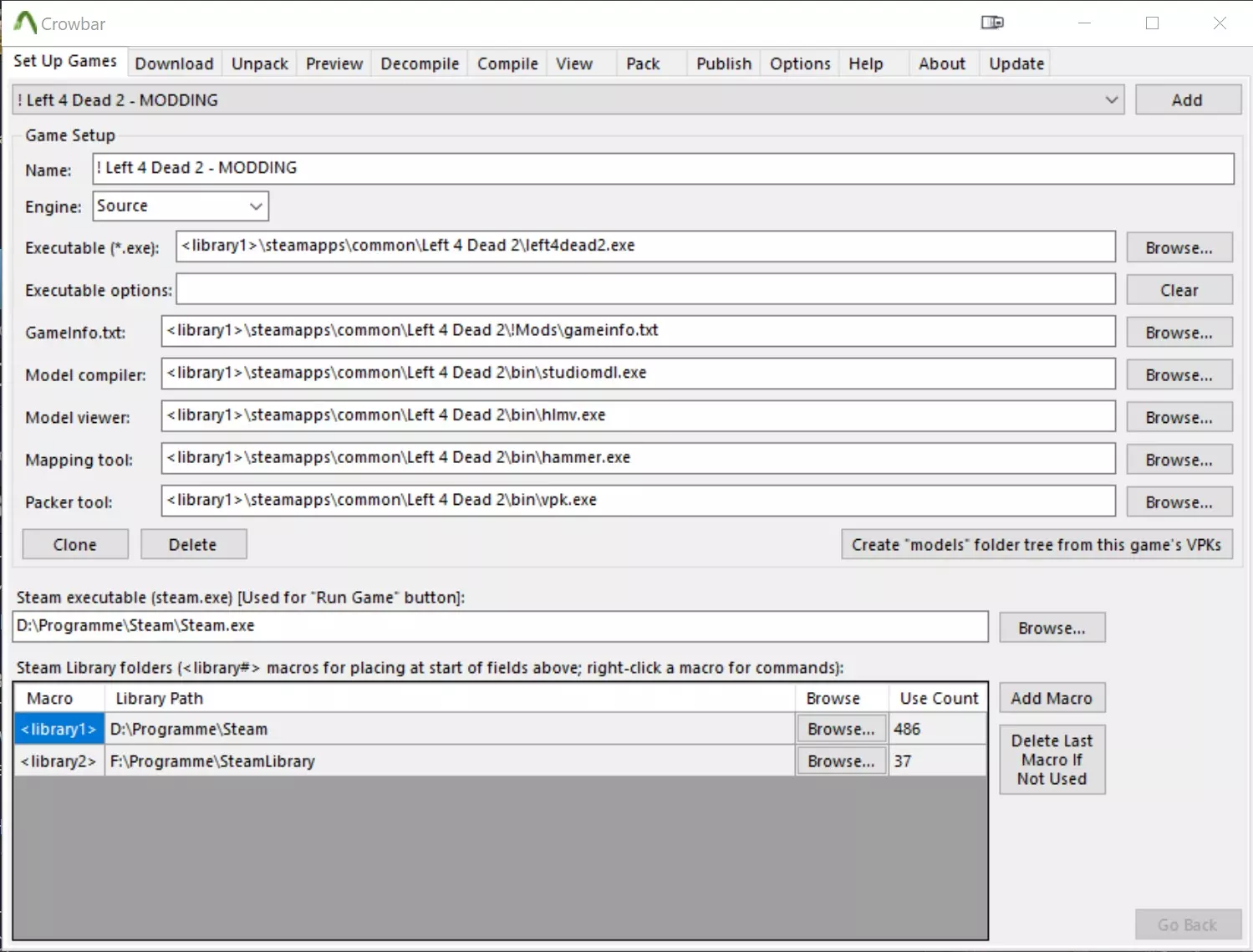Go to the Preview tab
This screenshot has width=1253, height=952.
tap(334, 64)
